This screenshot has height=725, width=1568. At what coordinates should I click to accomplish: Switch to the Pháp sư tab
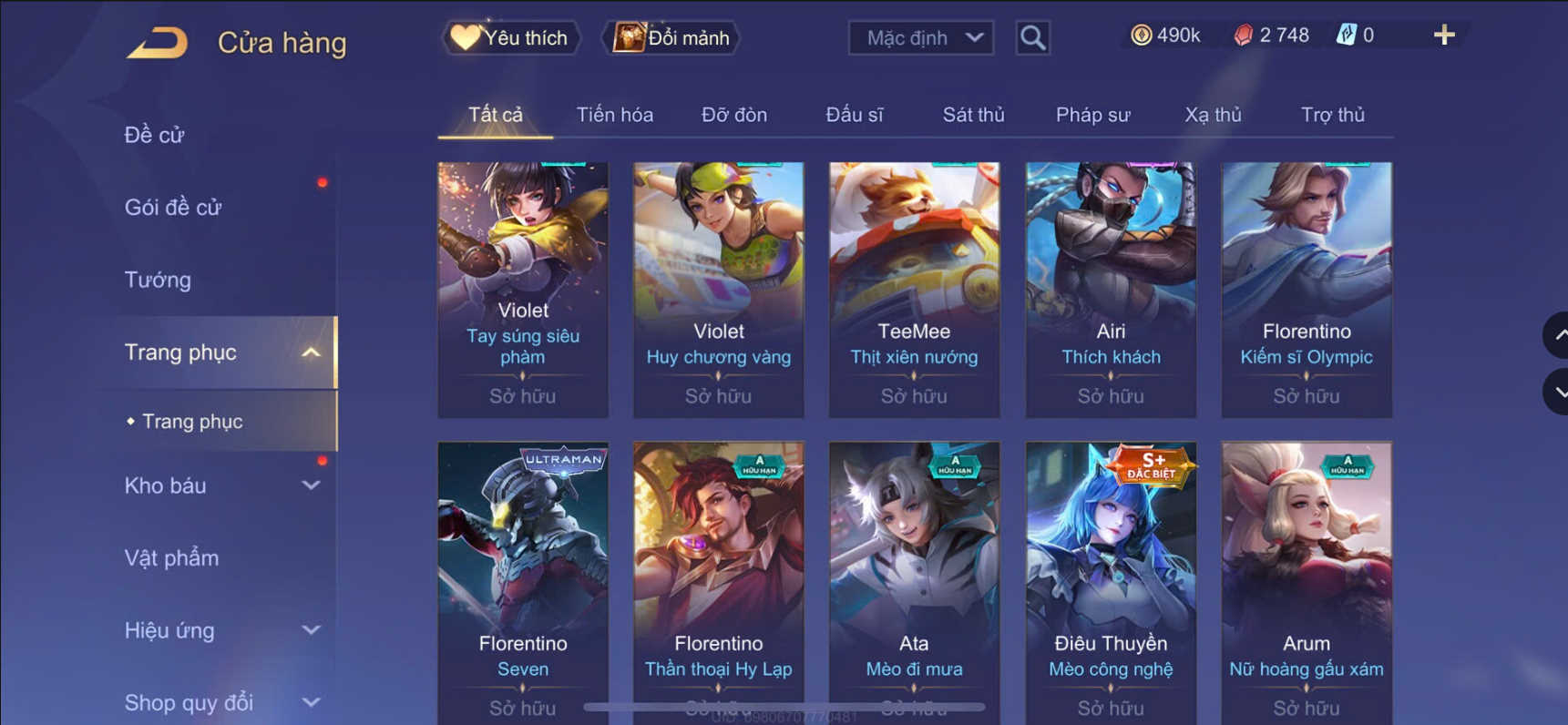coord(1092,115)
